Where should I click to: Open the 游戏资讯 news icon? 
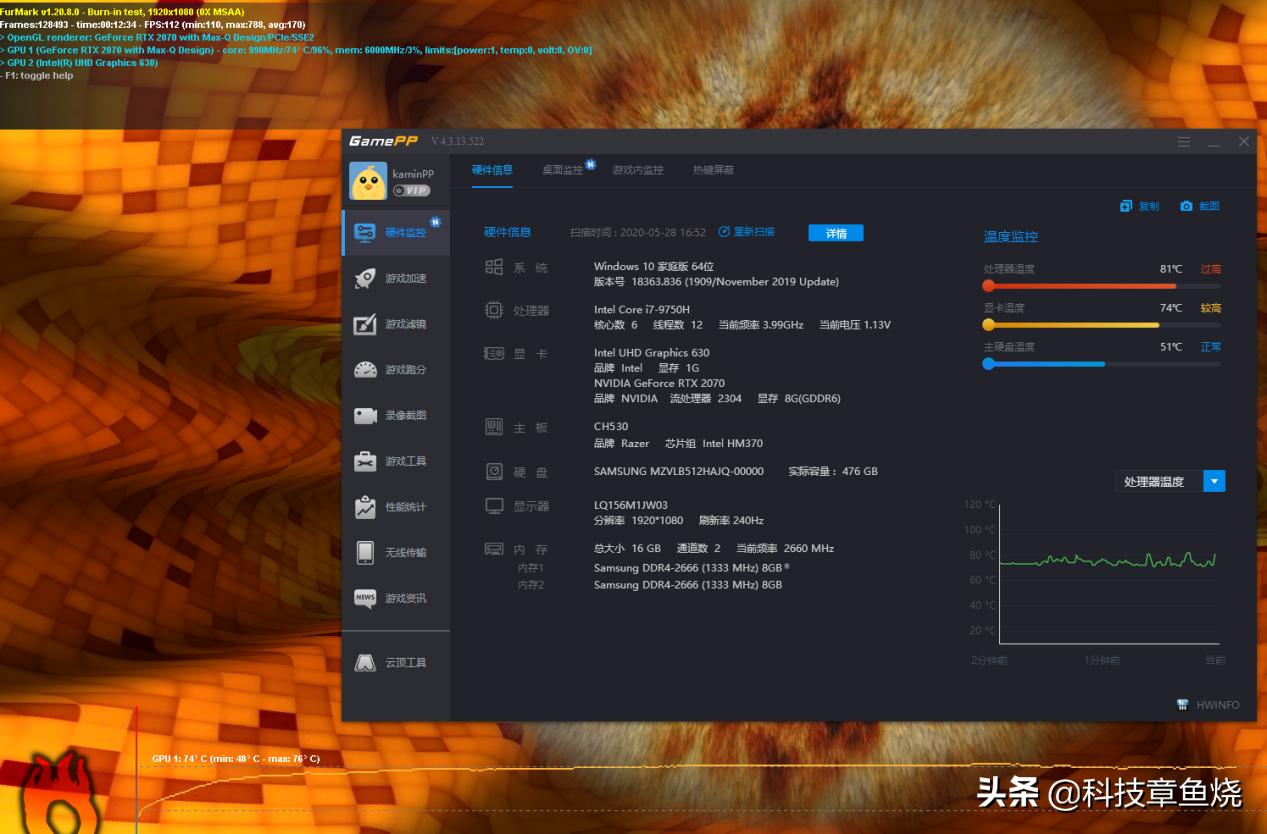(365, 598)
